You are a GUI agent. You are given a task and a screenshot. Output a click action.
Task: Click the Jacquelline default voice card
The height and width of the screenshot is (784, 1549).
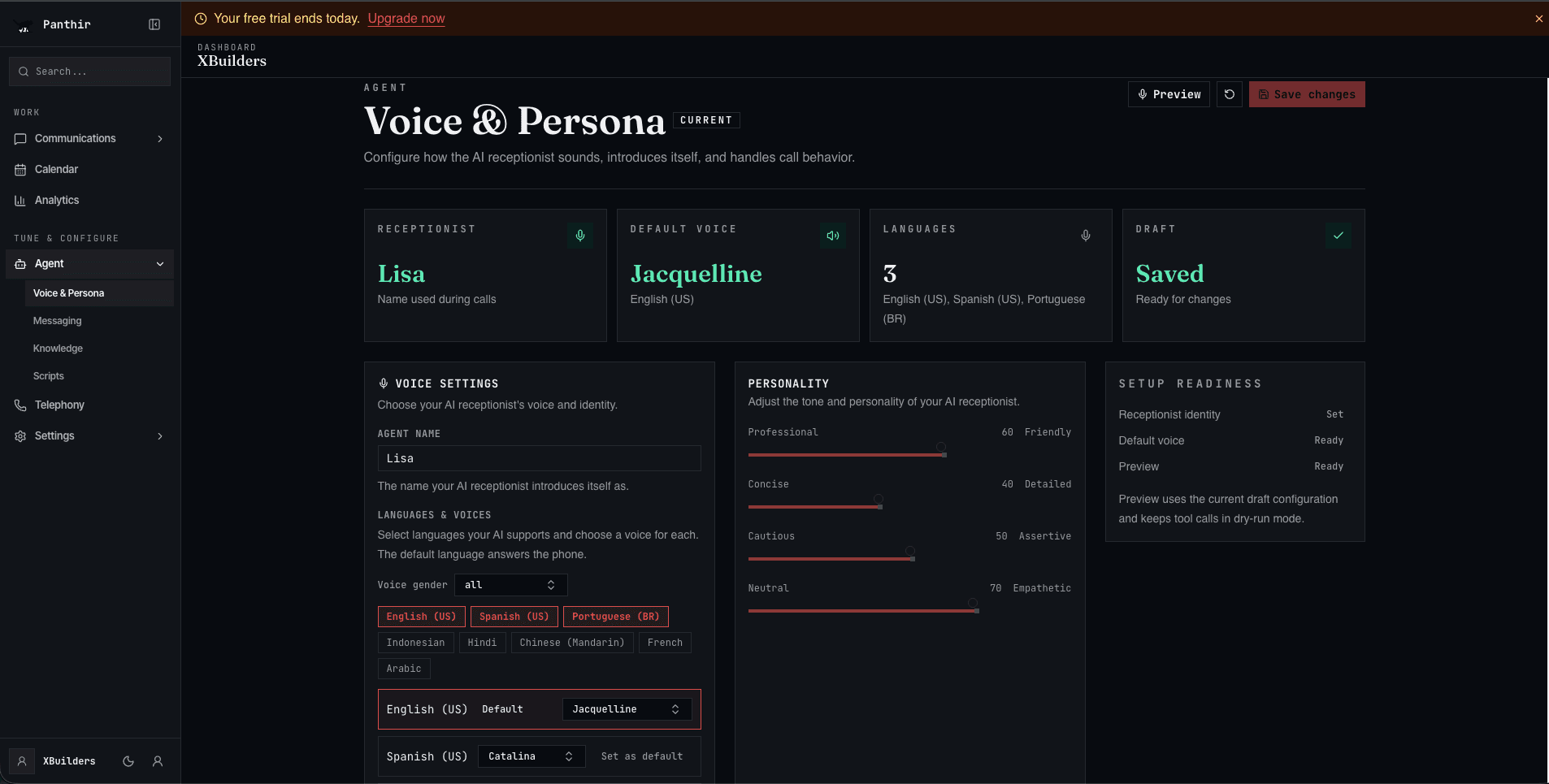[x=738, y=275]
